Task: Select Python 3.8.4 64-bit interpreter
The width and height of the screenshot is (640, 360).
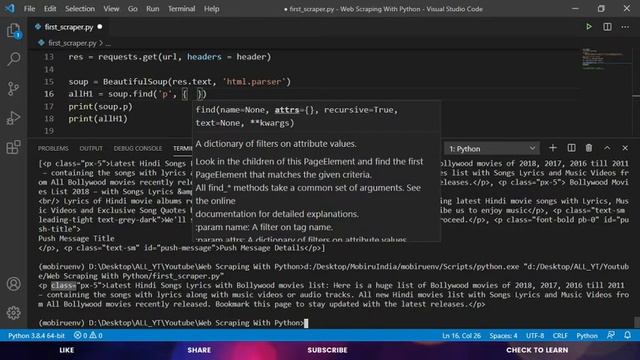Action: tap(36, 336)
